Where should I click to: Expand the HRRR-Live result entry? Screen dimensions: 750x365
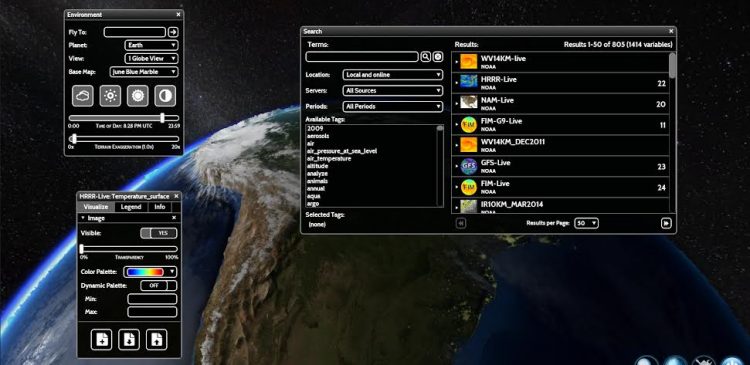457,83
